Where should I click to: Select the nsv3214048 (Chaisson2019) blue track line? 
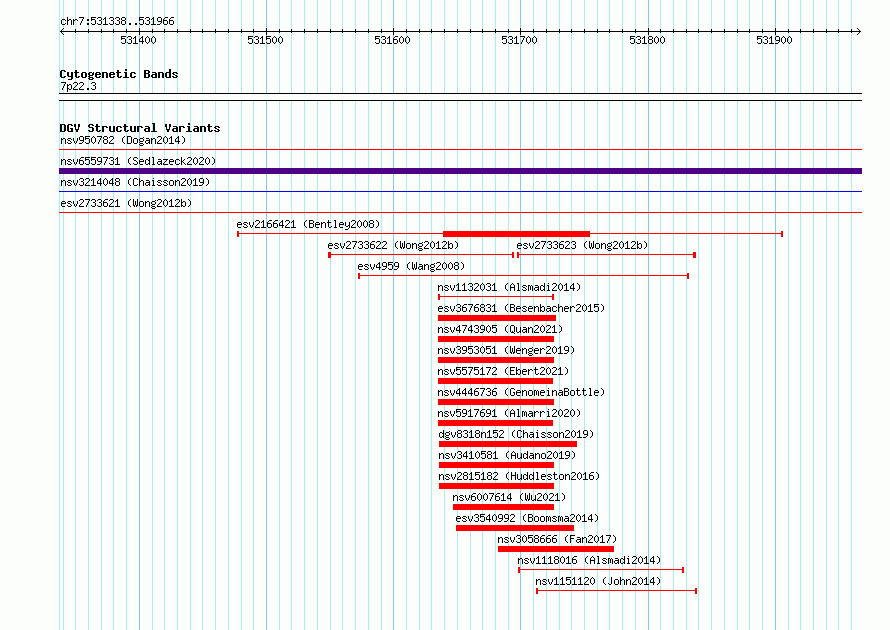460,192
